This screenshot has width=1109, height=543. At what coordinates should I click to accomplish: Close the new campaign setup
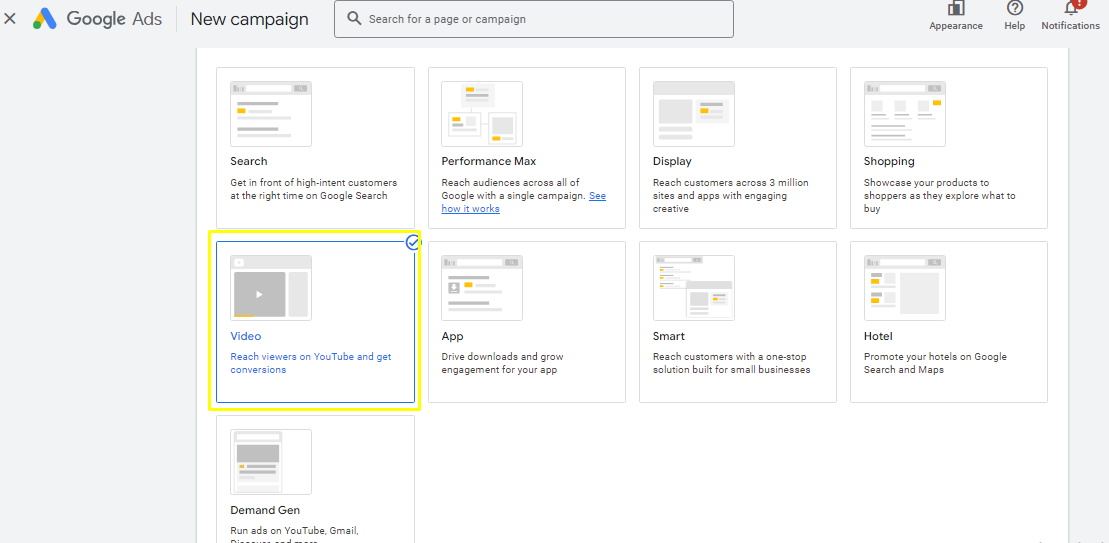(x=9, y=19)
